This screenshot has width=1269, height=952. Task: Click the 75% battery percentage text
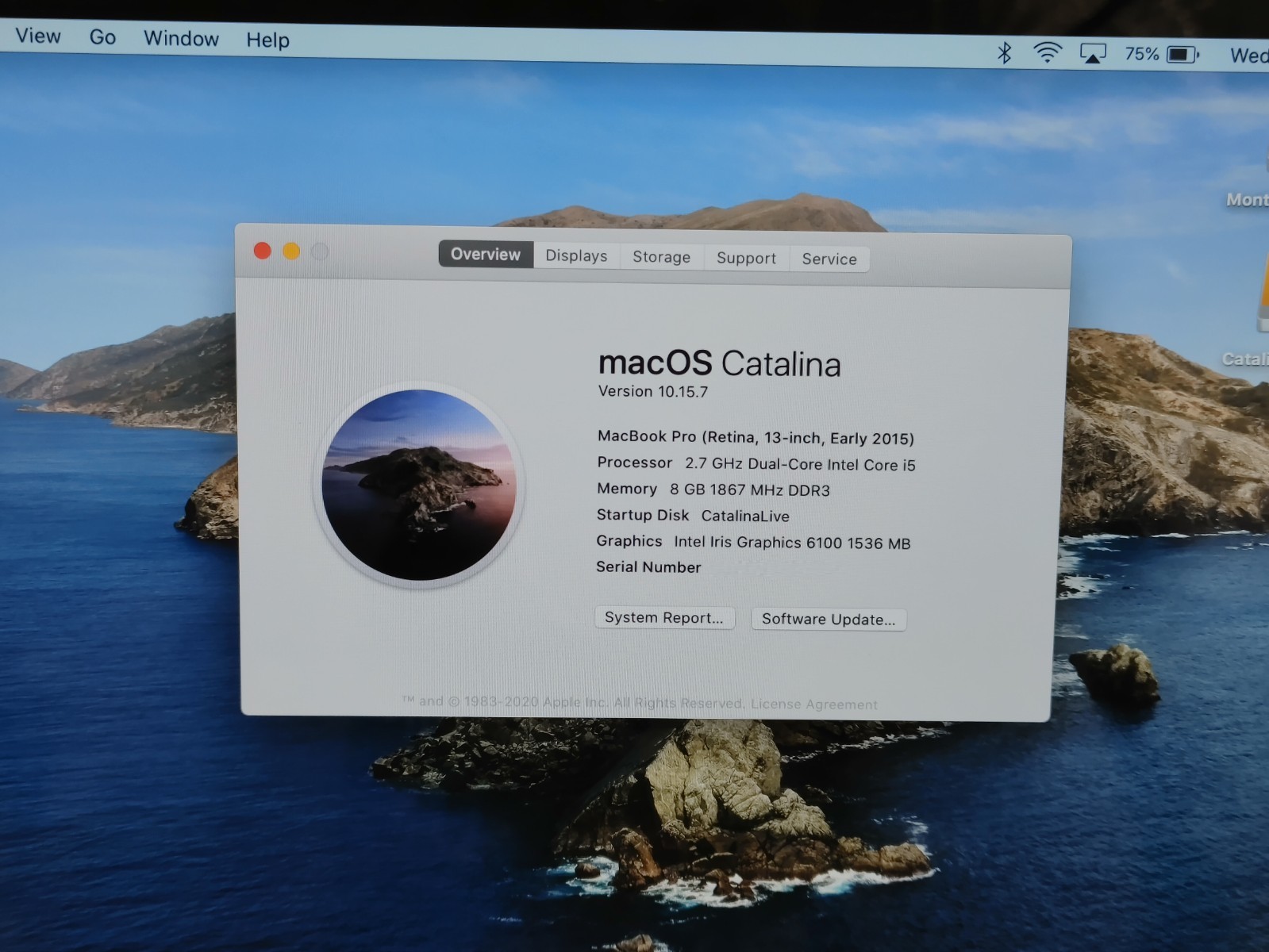click(x=1142, y=54)
